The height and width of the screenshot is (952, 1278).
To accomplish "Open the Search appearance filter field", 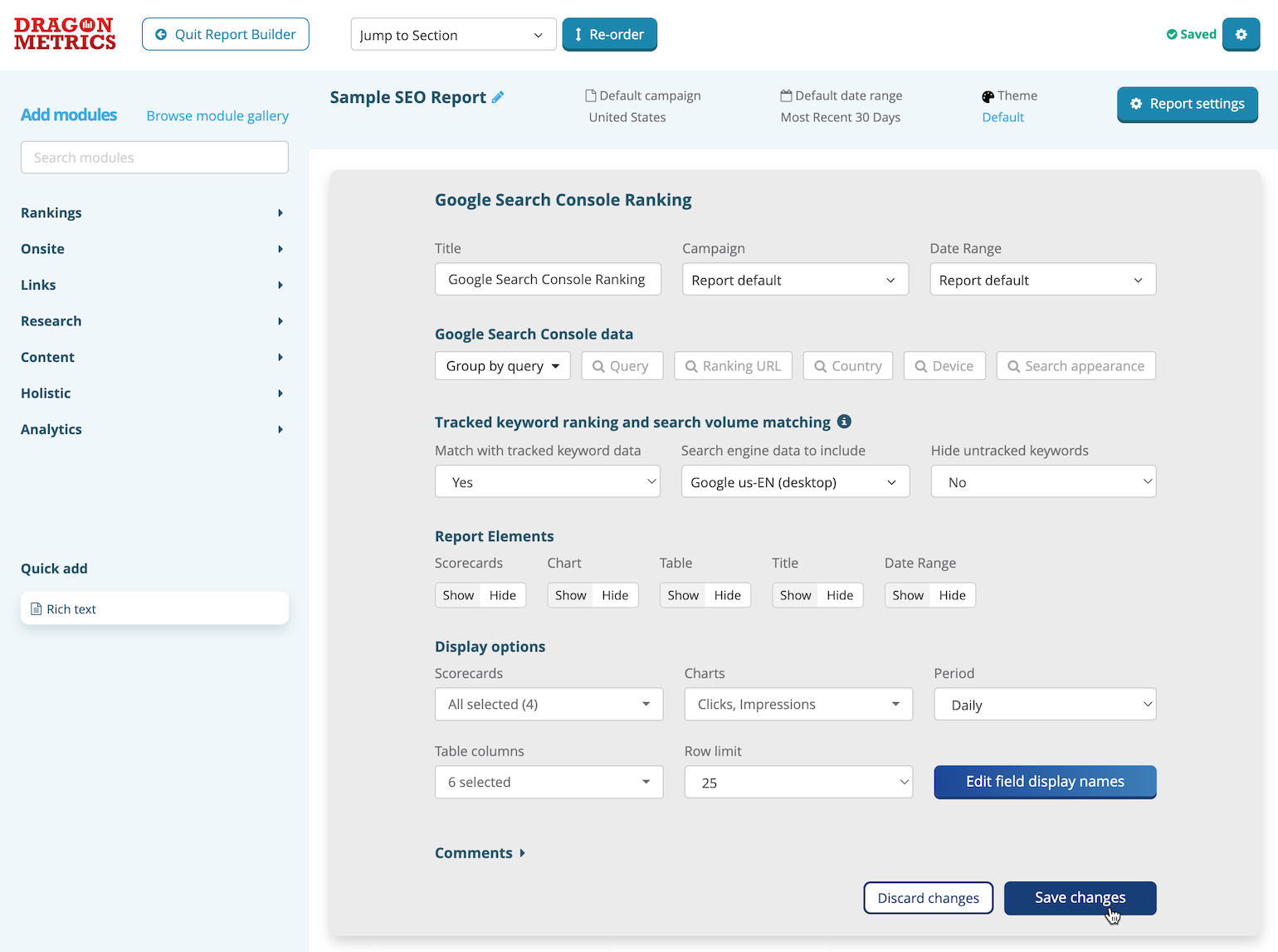I will (1076, 365).
